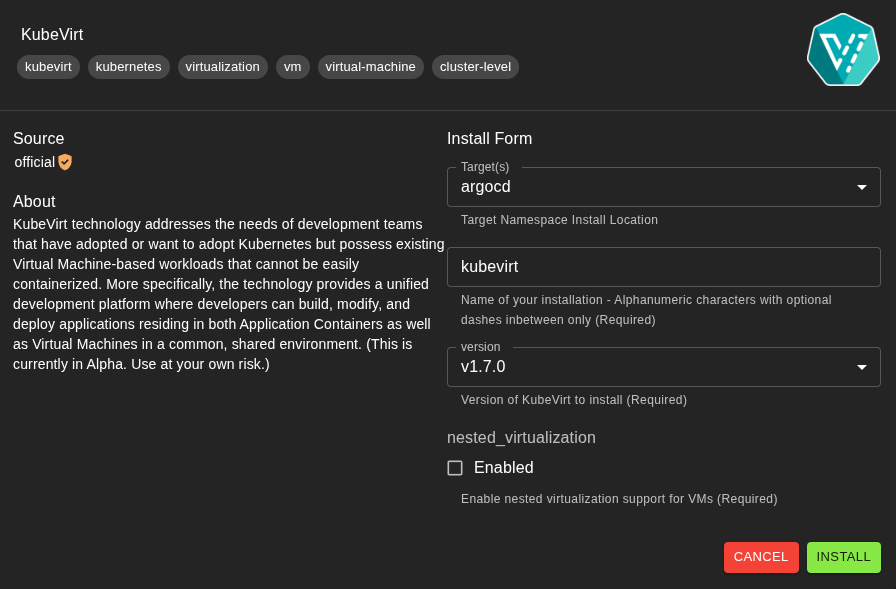Select the vm tag chip
896x589 pixels.
point(292,67)
